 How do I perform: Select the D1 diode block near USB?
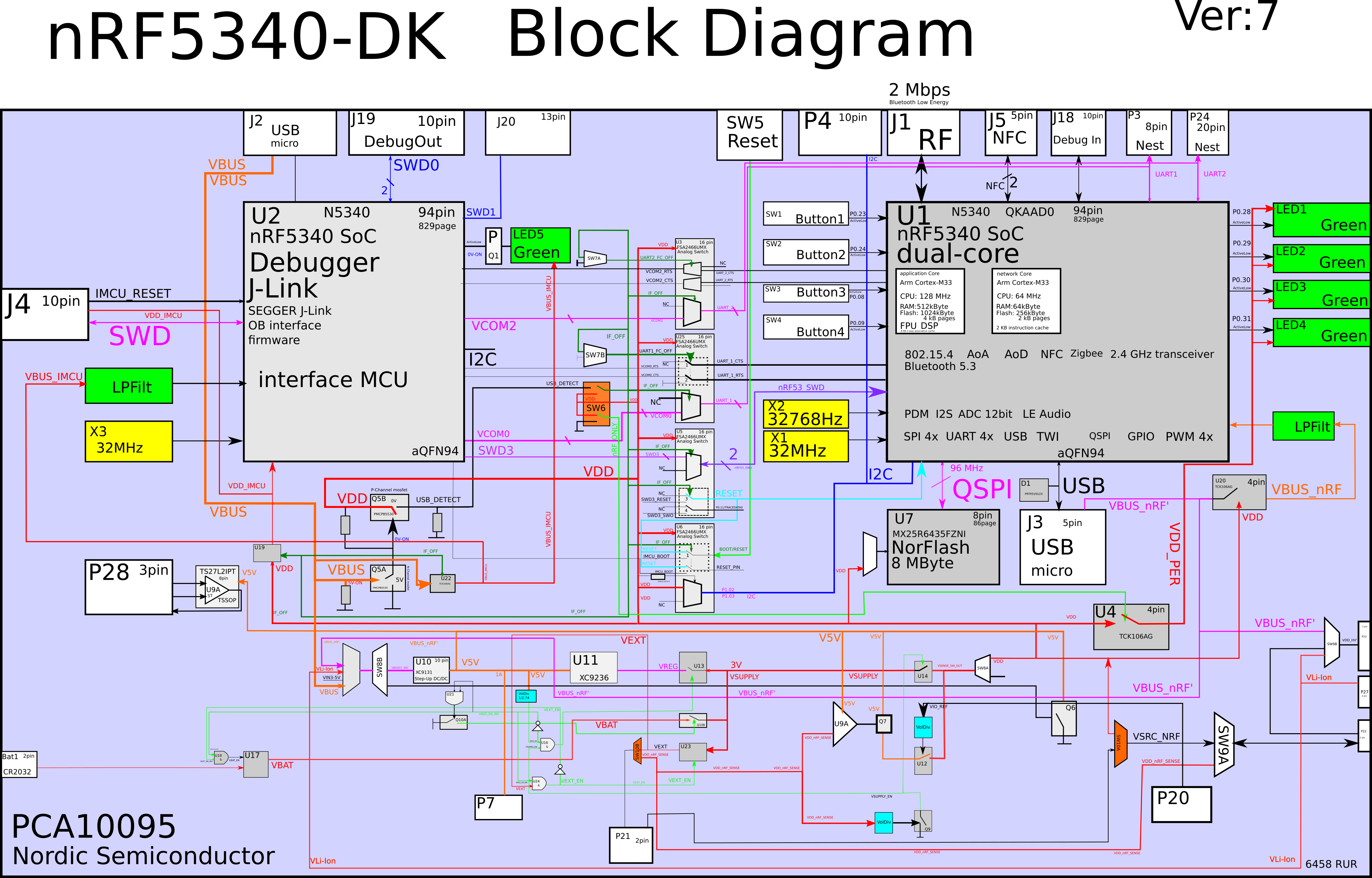[1034, 490]
